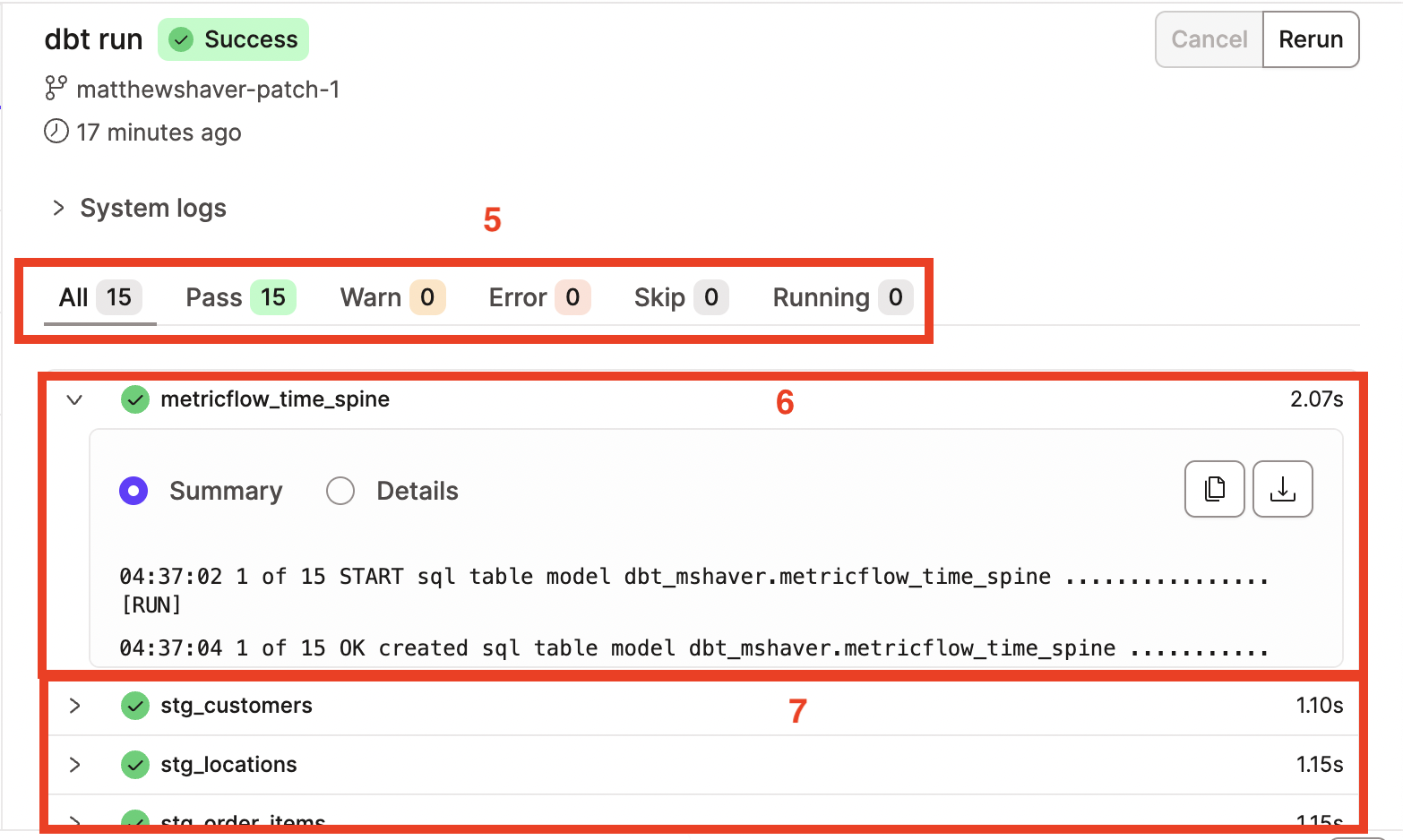Click the success check icon beside stg_locations

(x=134, y=765)
